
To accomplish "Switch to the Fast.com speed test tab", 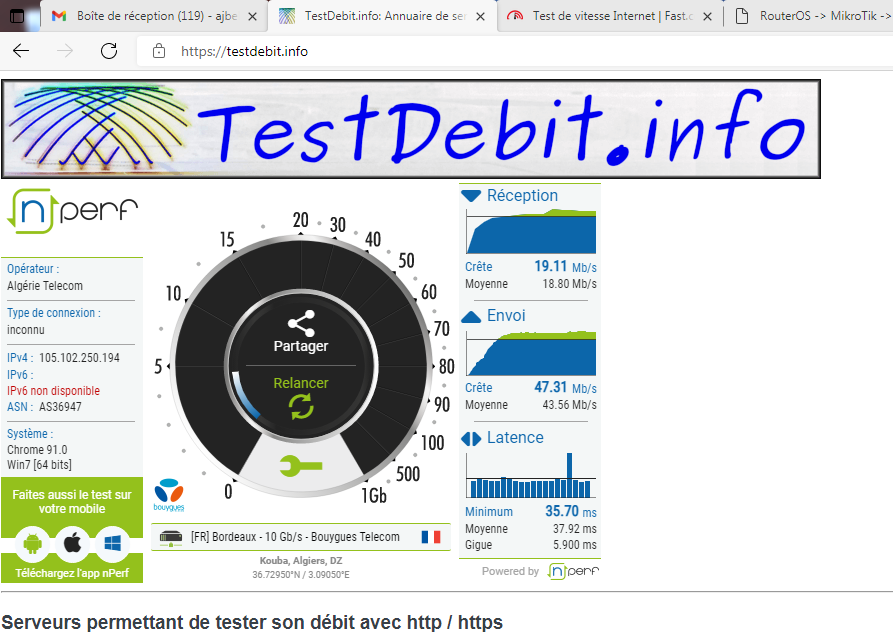I will [610, 16].
